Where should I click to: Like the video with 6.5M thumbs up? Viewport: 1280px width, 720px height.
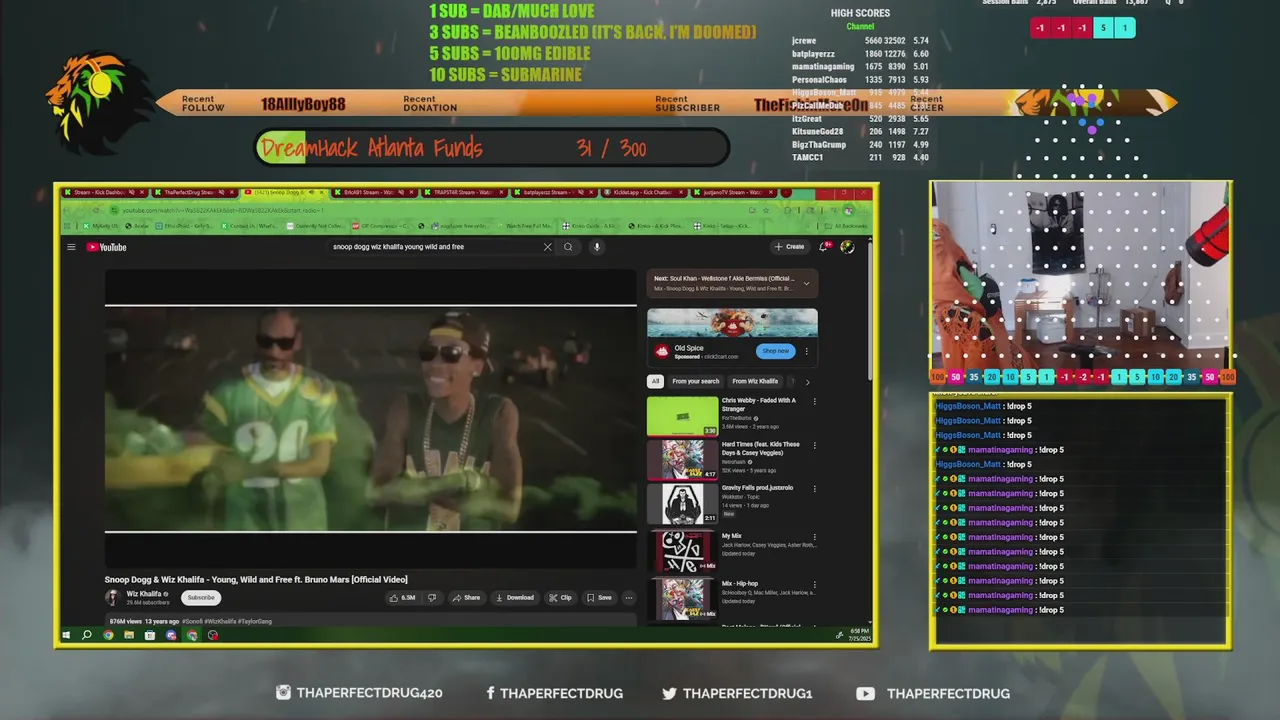[x=403, y=598]
